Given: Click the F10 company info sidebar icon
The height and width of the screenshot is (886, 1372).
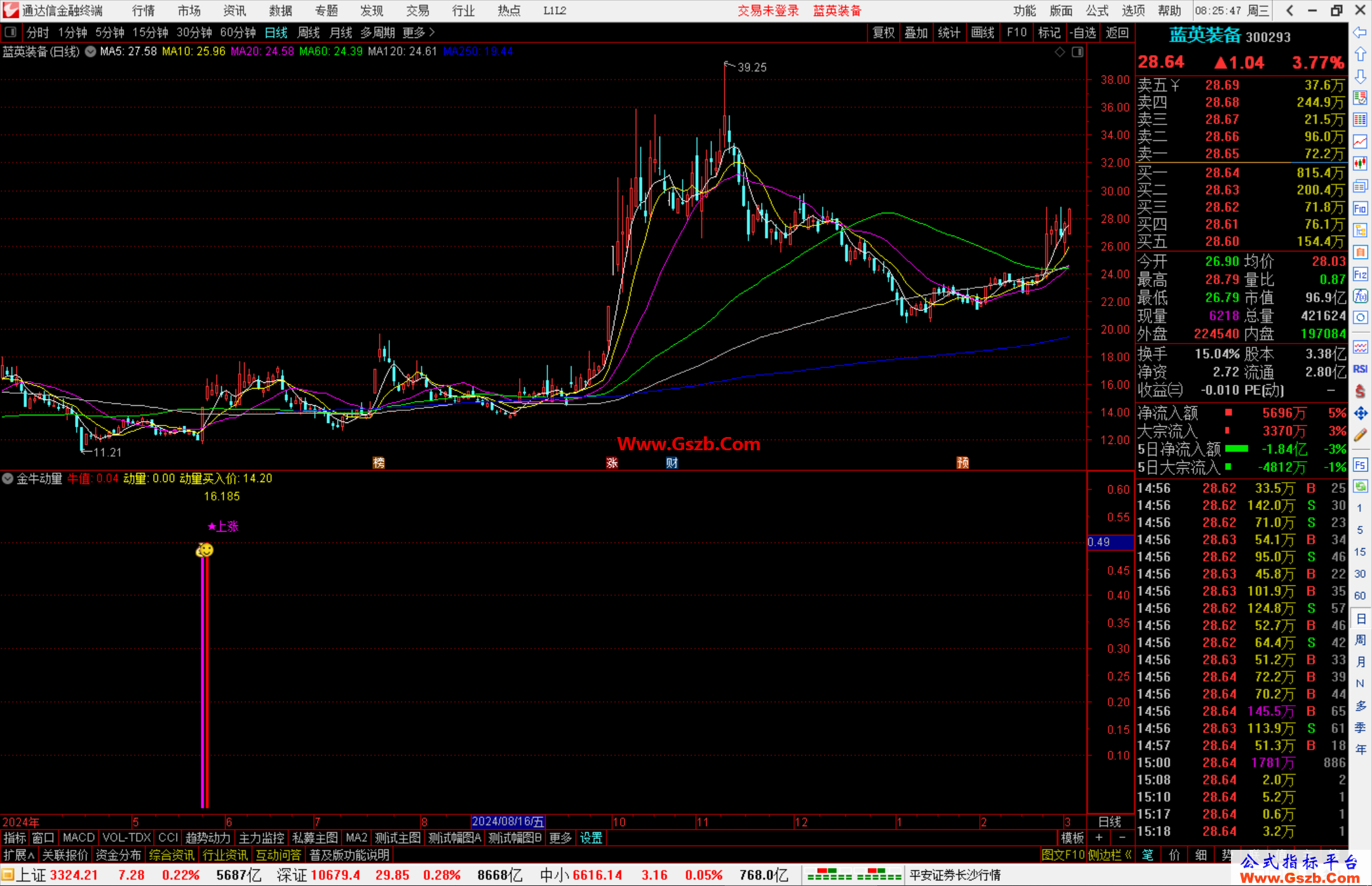Looking at the screenshot, I should (x=1360, y=208).
